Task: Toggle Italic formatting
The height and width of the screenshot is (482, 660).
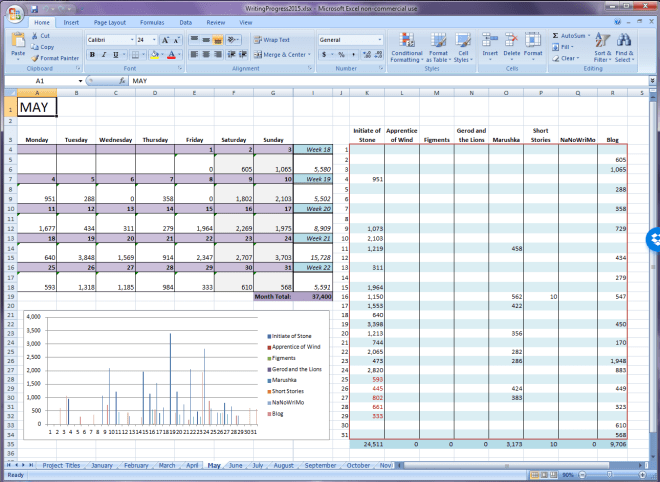Action: pyautogui.click(x=103, y=55)
